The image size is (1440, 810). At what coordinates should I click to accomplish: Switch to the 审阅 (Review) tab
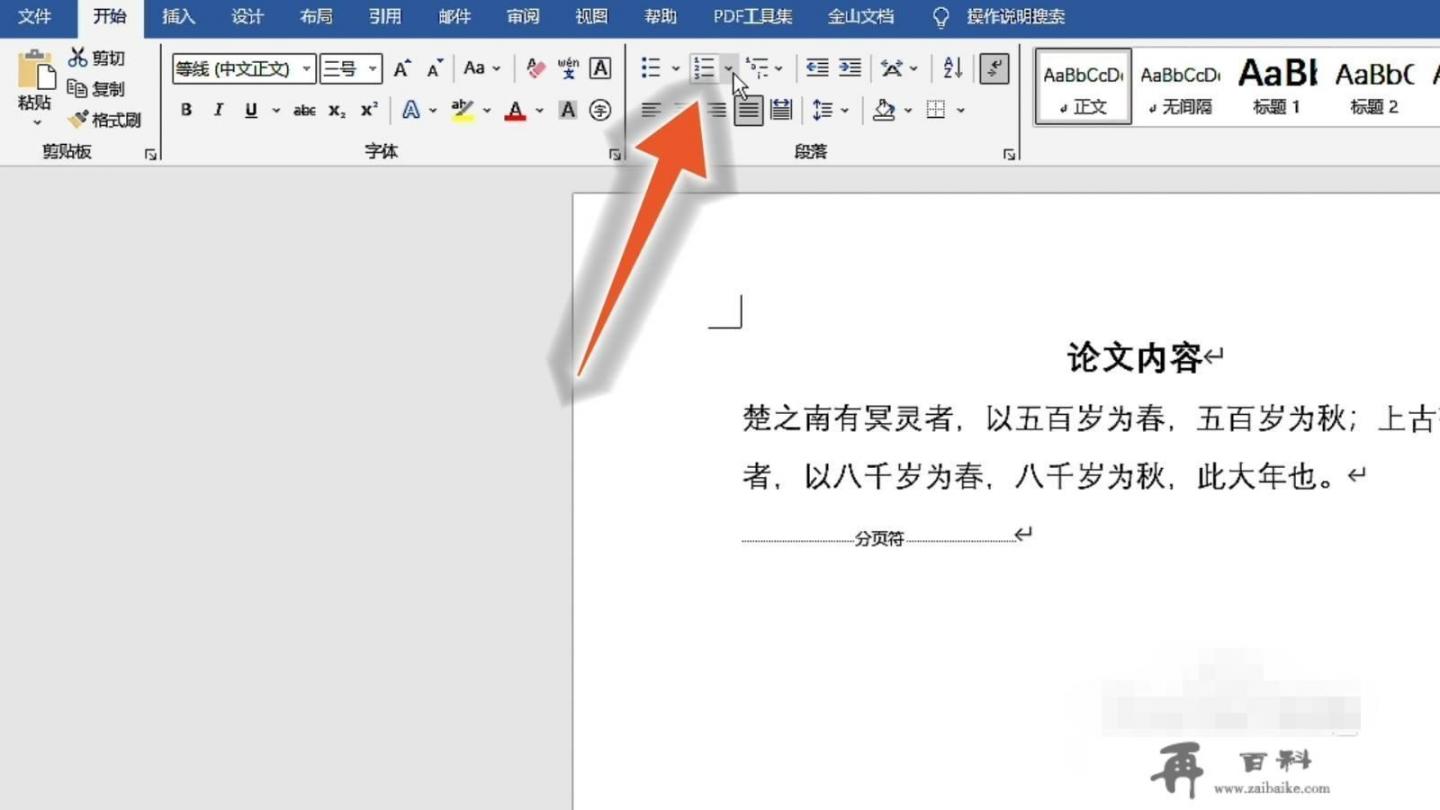coord(523,17)
